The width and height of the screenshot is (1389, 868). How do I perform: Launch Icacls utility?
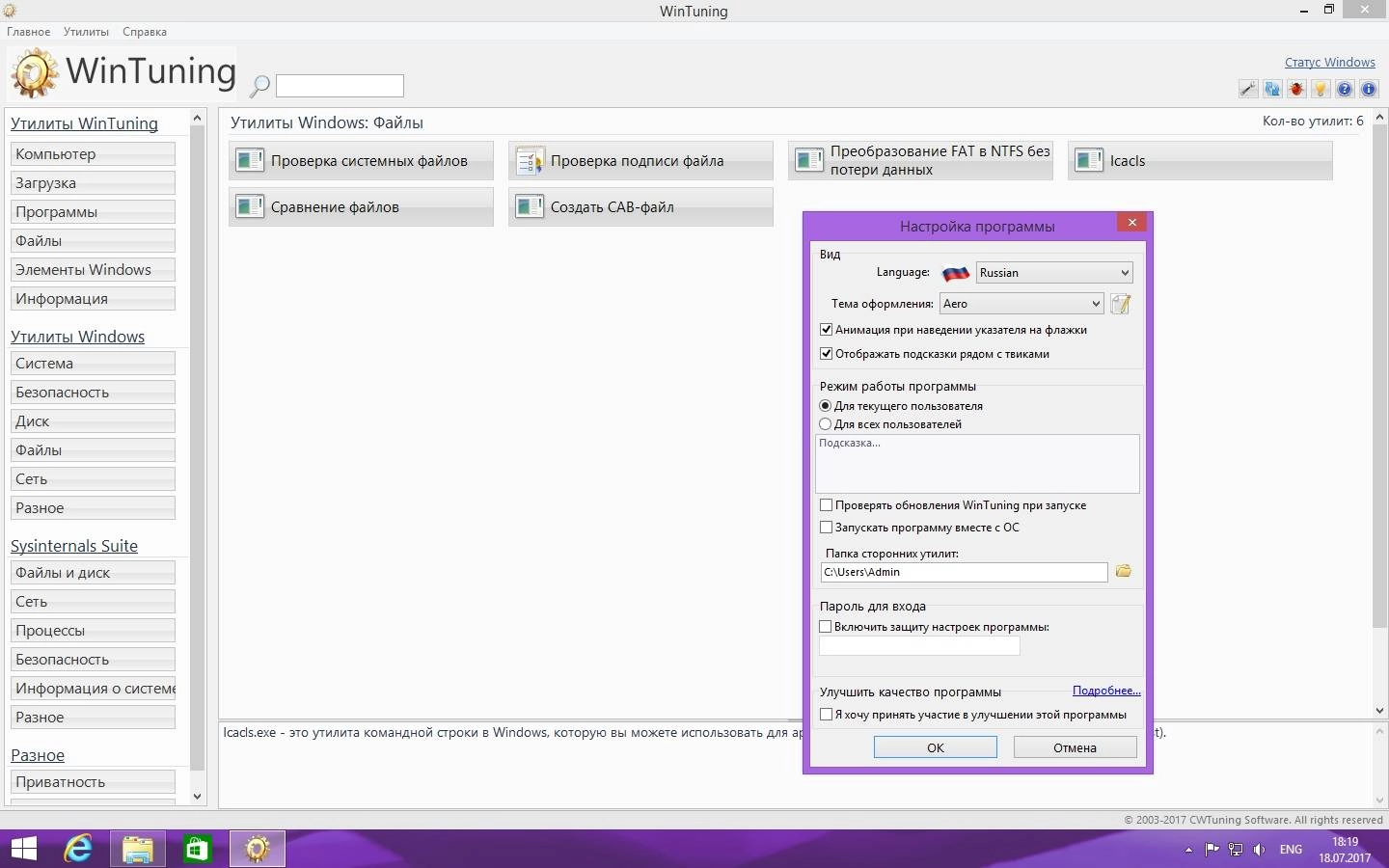pyautogui.click(x=1200, y=161)
